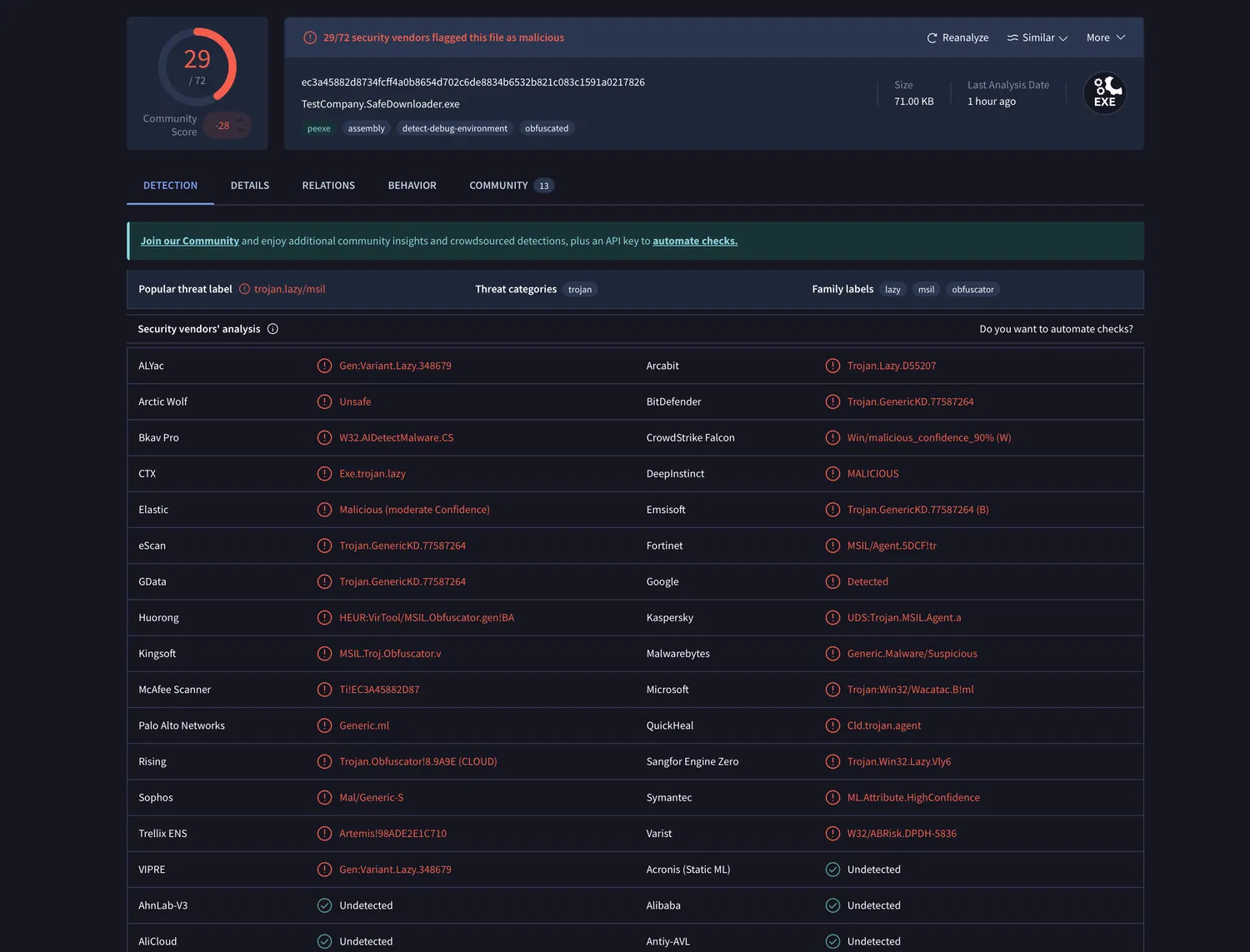Open the automate checks. link in banner

(x=695, y=241)
